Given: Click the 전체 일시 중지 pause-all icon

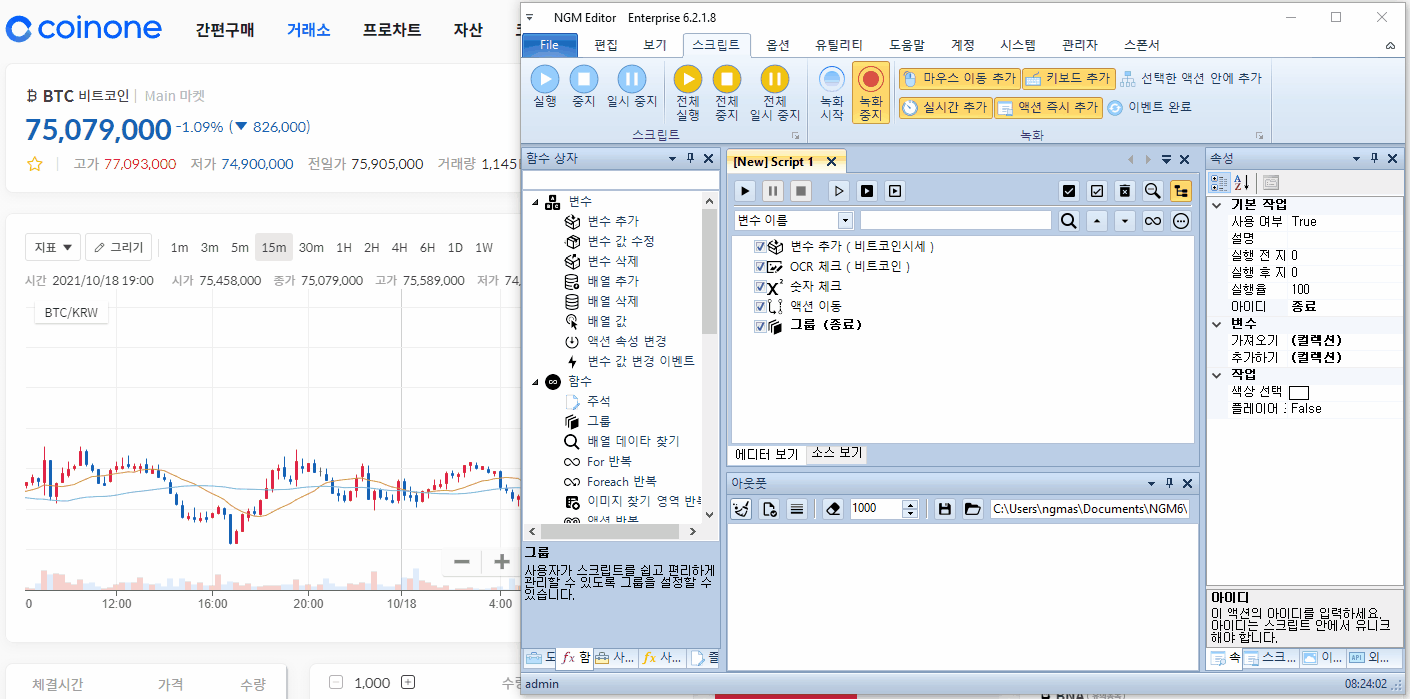Looking at the screenshot, I should tap(775, 79).
